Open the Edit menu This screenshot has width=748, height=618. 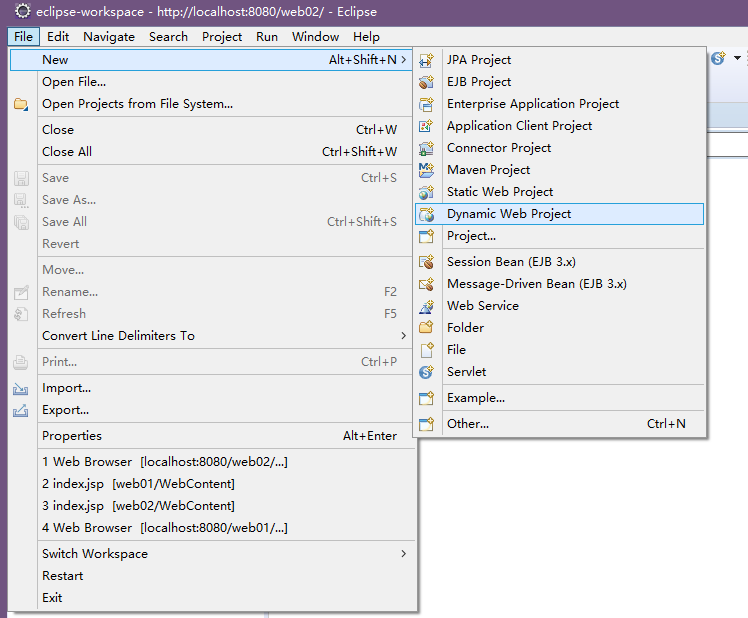[58, 37]
